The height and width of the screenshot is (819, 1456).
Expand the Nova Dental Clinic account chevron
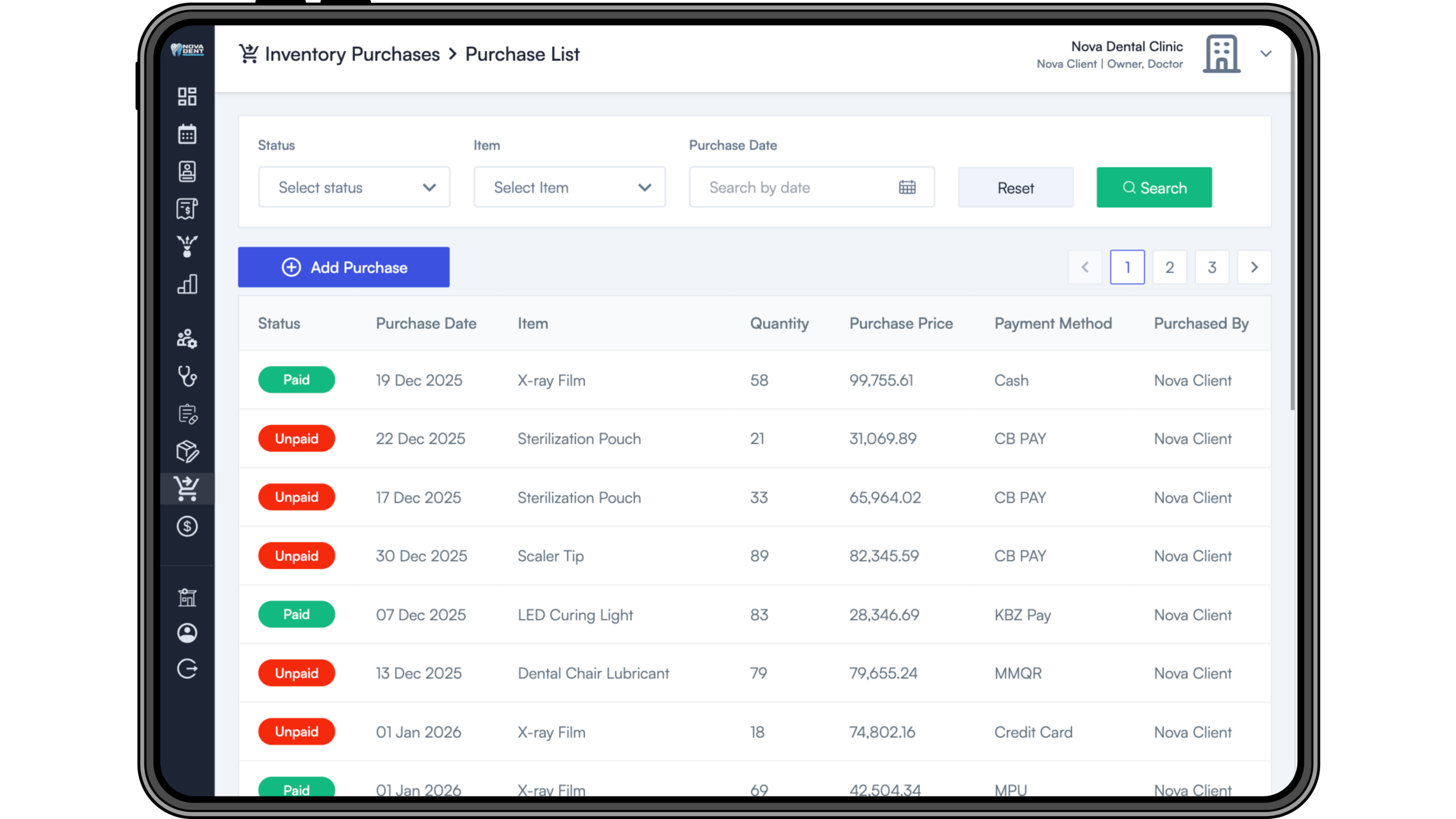[x=1265, y=54]
